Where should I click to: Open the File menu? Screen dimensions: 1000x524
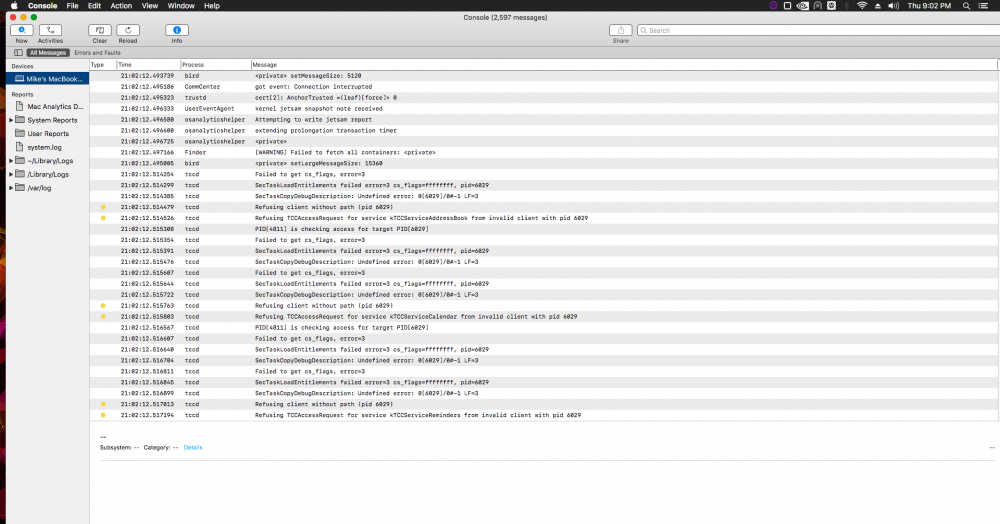click(x=73, y=6)
